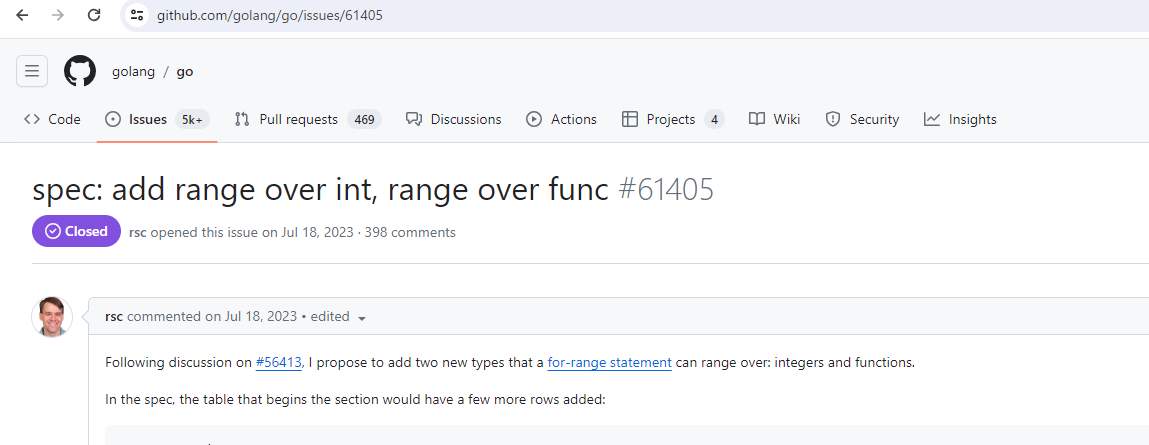
Task: Select the Issues tab
Action: tap(158, 119)
